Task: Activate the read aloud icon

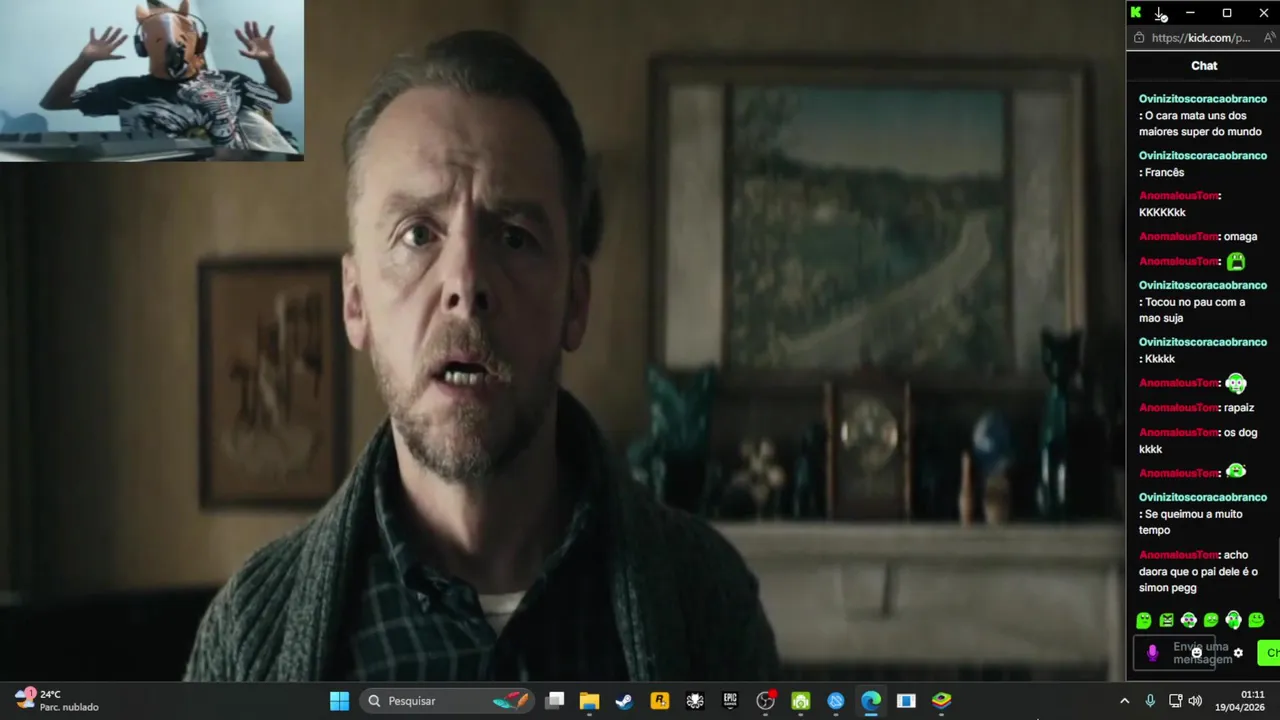Action: point(1270,38)
